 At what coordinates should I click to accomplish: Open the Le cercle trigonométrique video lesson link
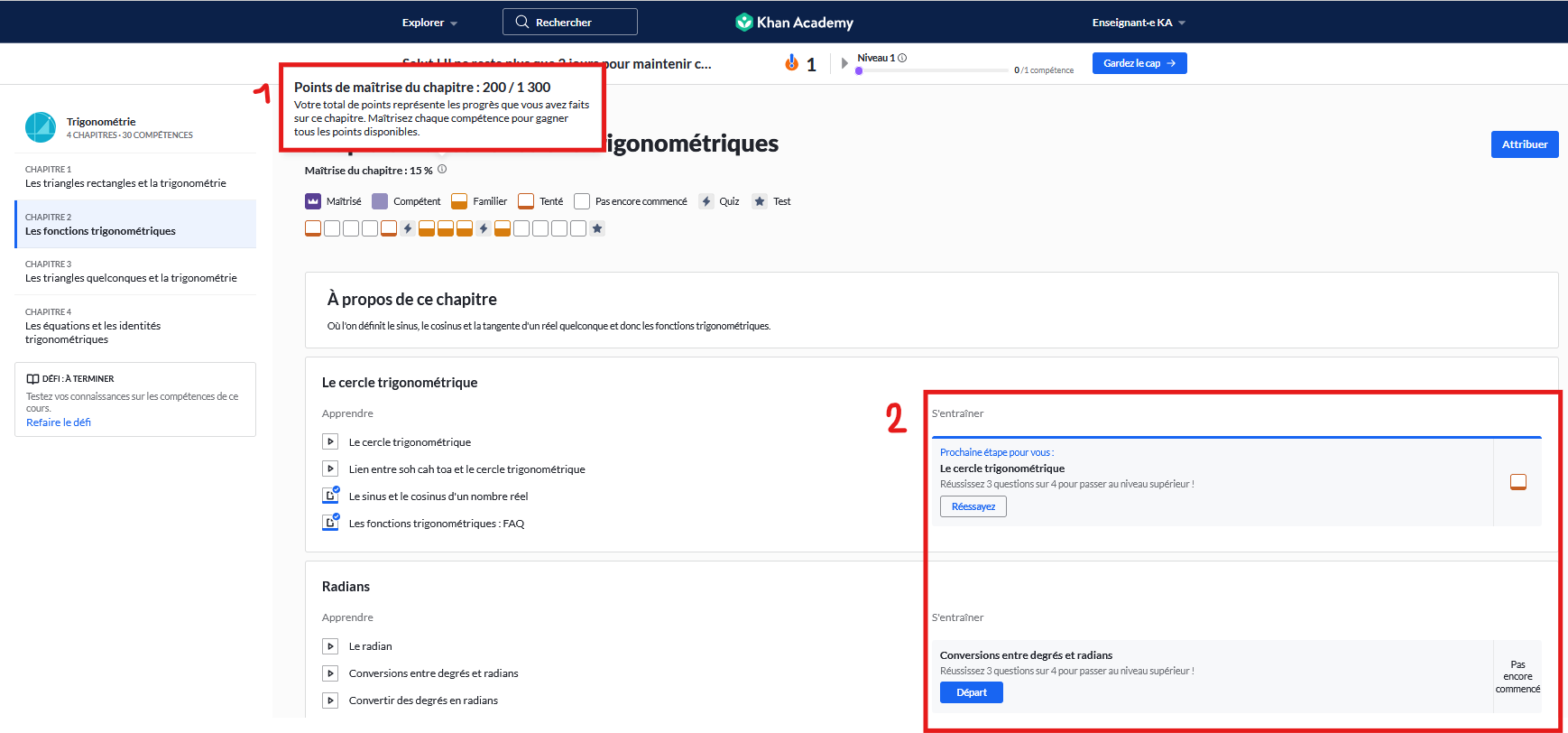pos(410,442)
